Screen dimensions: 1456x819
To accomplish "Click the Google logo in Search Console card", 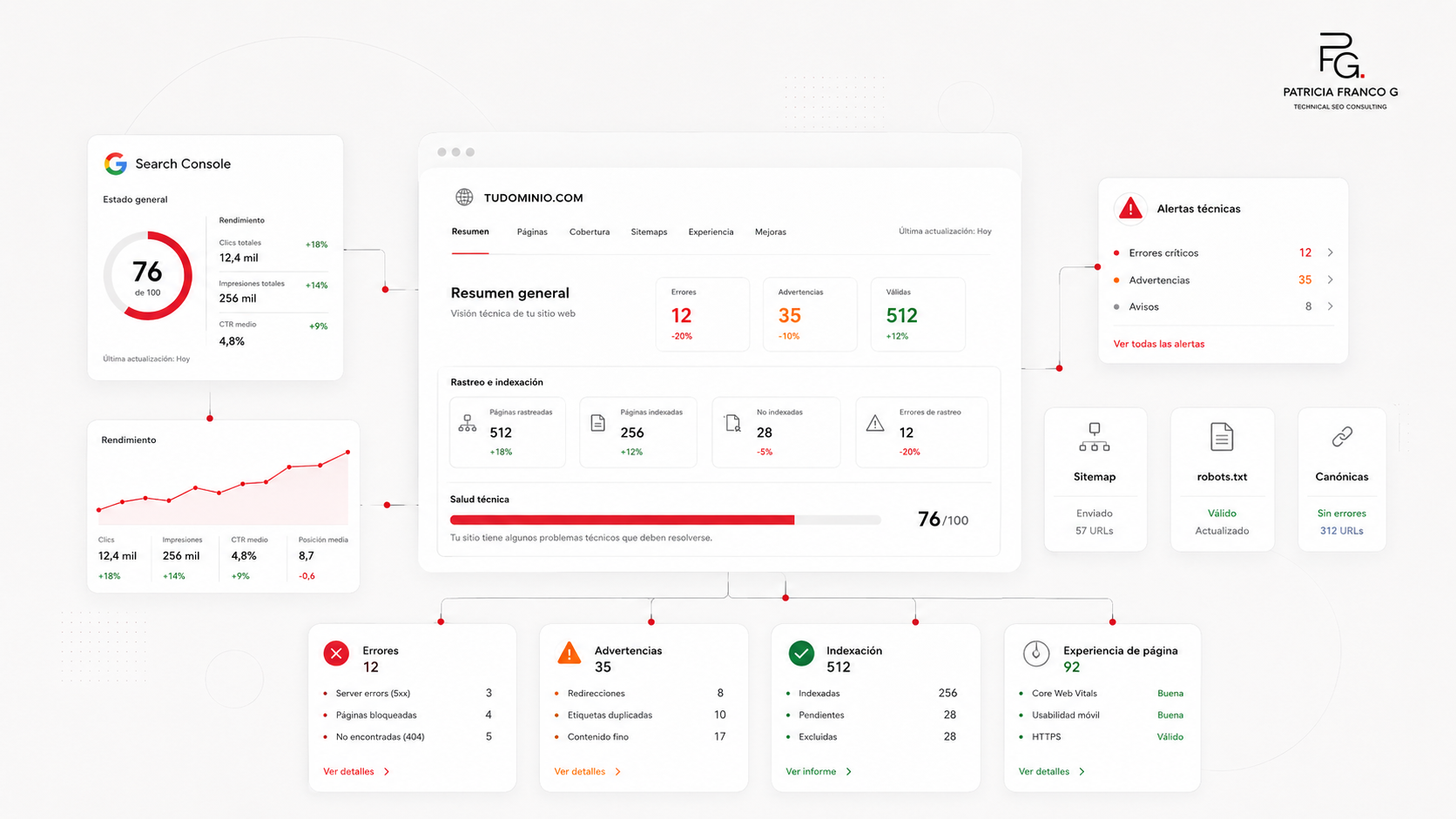I will 116,164.
